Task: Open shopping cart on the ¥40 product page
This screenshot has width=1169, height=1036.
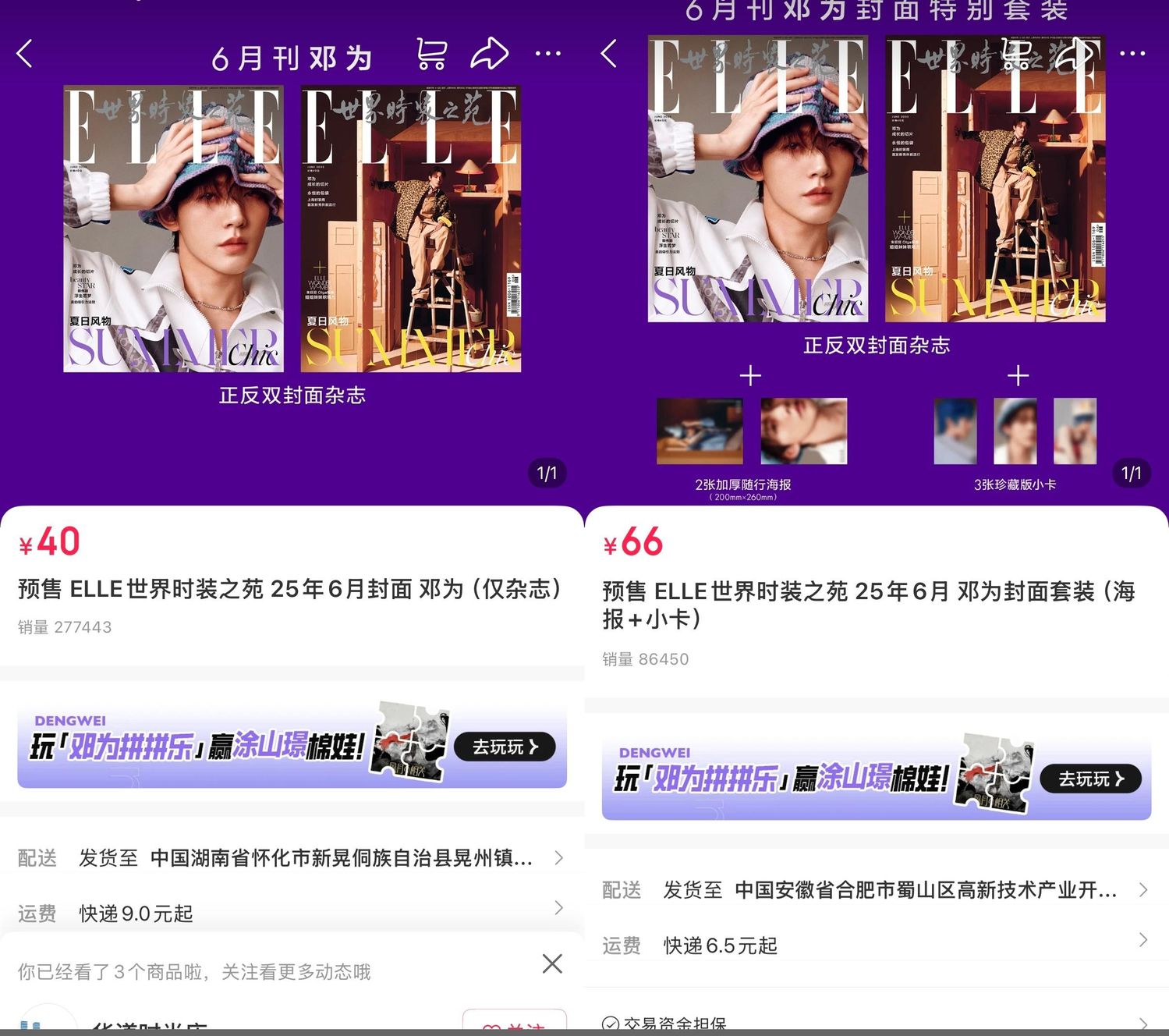Action: pyautogui.click(x=431, y=54)
